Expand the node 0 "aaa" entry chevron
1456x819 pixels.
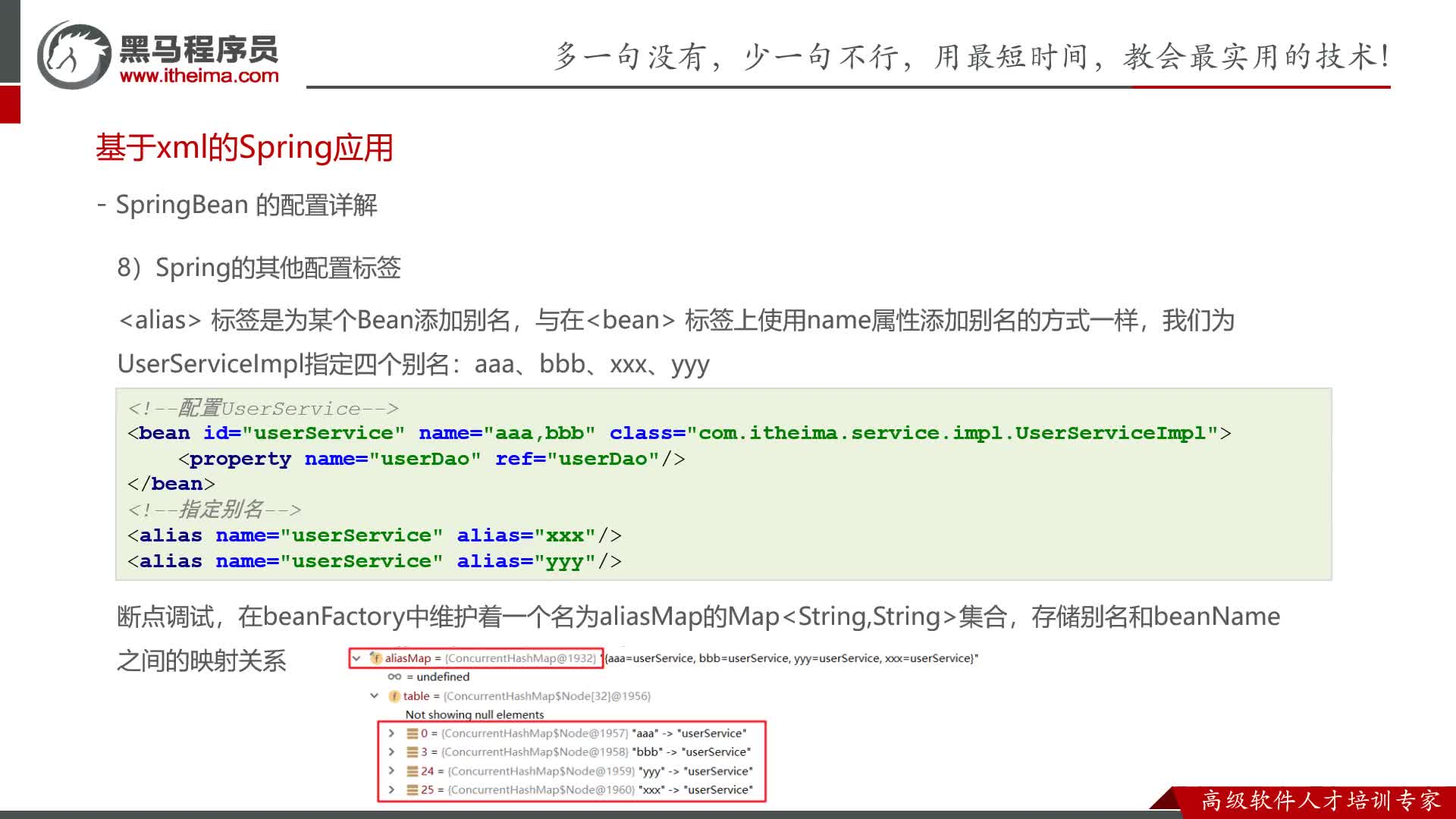tap(391, 733)
